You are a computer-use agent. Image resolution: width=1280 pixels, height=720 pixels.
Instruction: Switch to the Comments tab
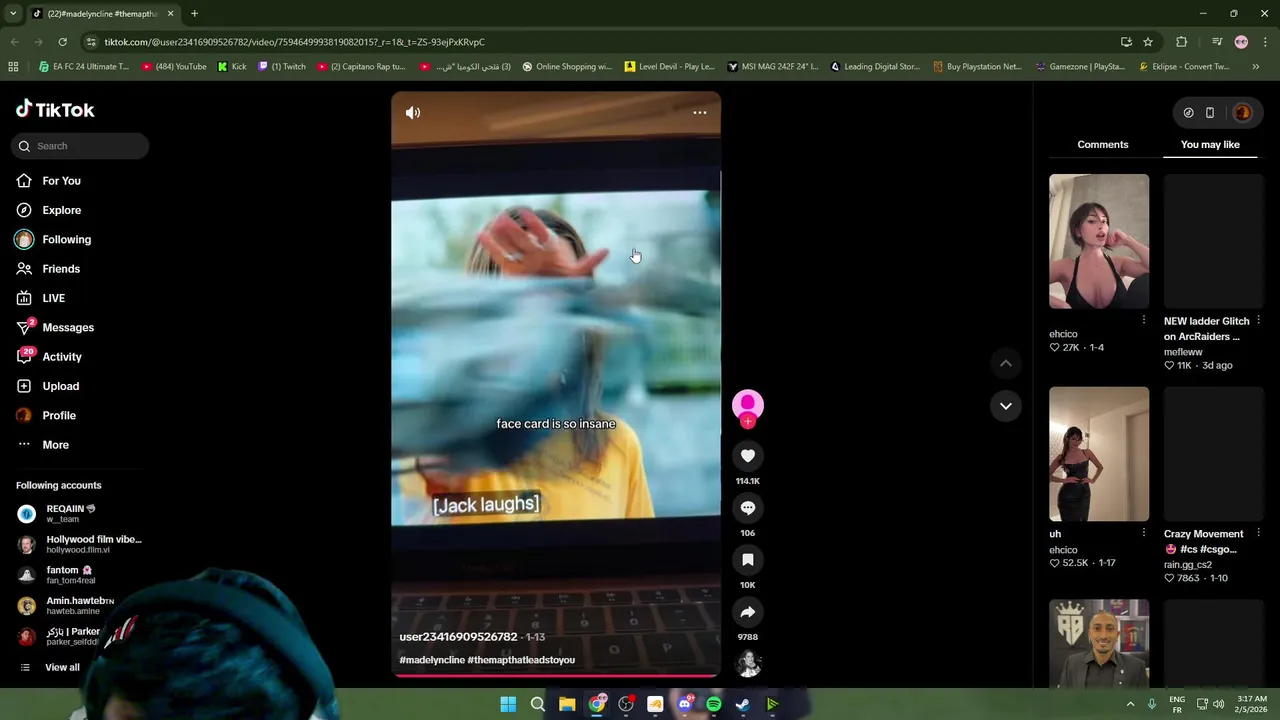click(1103, 145)
